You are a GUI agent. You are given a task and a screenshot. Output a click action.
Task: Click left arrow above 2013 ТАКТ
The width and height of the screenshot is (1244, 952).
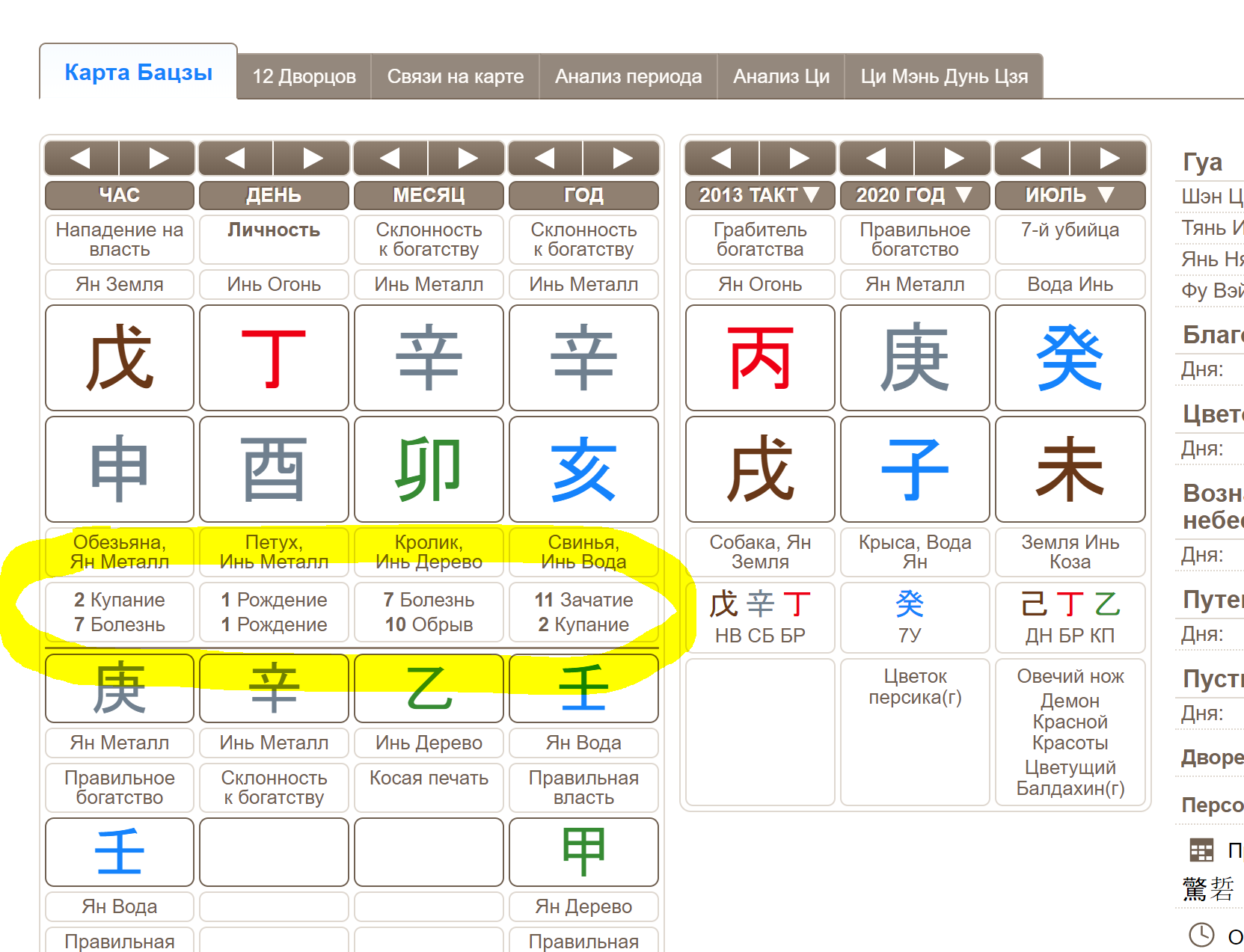722,158
